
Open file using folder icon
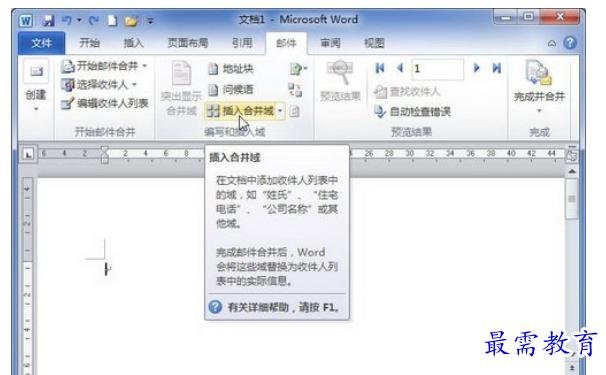coord(131,20)
